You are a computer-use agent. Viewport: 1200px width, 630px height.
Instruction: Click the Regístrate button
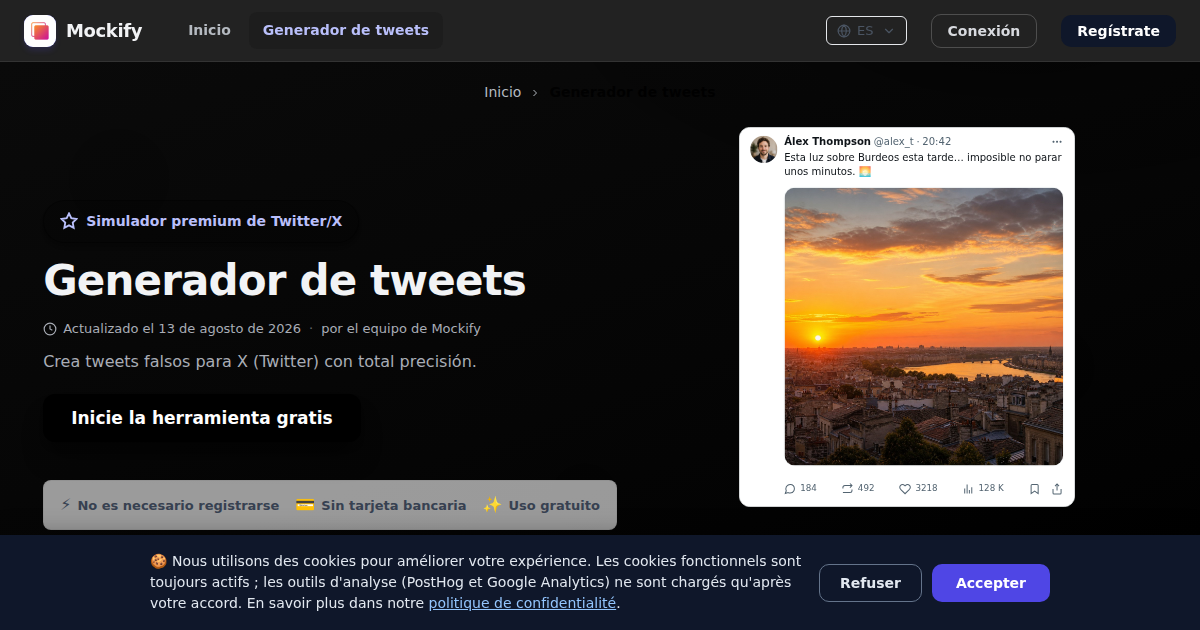pyautogui.click(x=1118, y=31)
